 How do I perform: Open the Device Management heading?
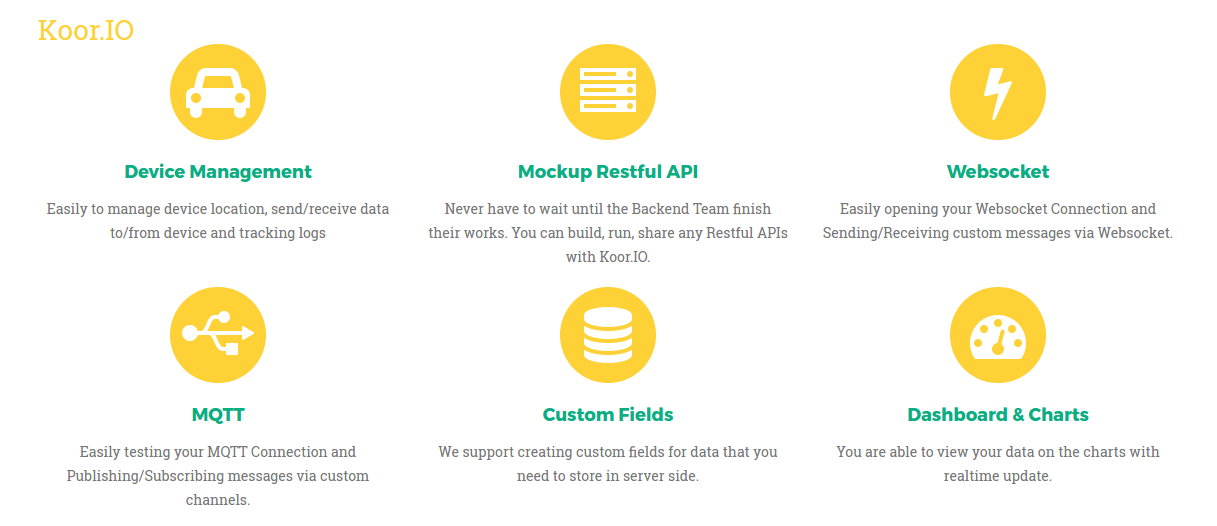[218, 172]
